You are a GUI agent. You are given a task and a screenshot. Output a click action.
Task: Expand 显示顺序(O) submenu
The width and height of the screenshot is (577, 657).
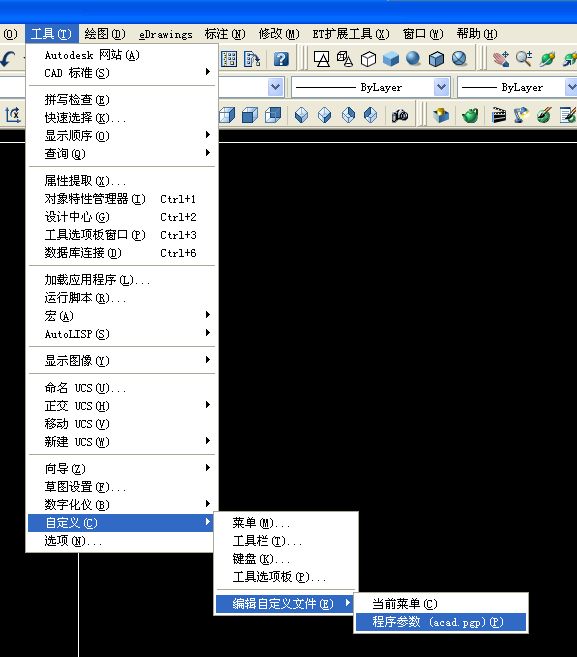(122, 136)
